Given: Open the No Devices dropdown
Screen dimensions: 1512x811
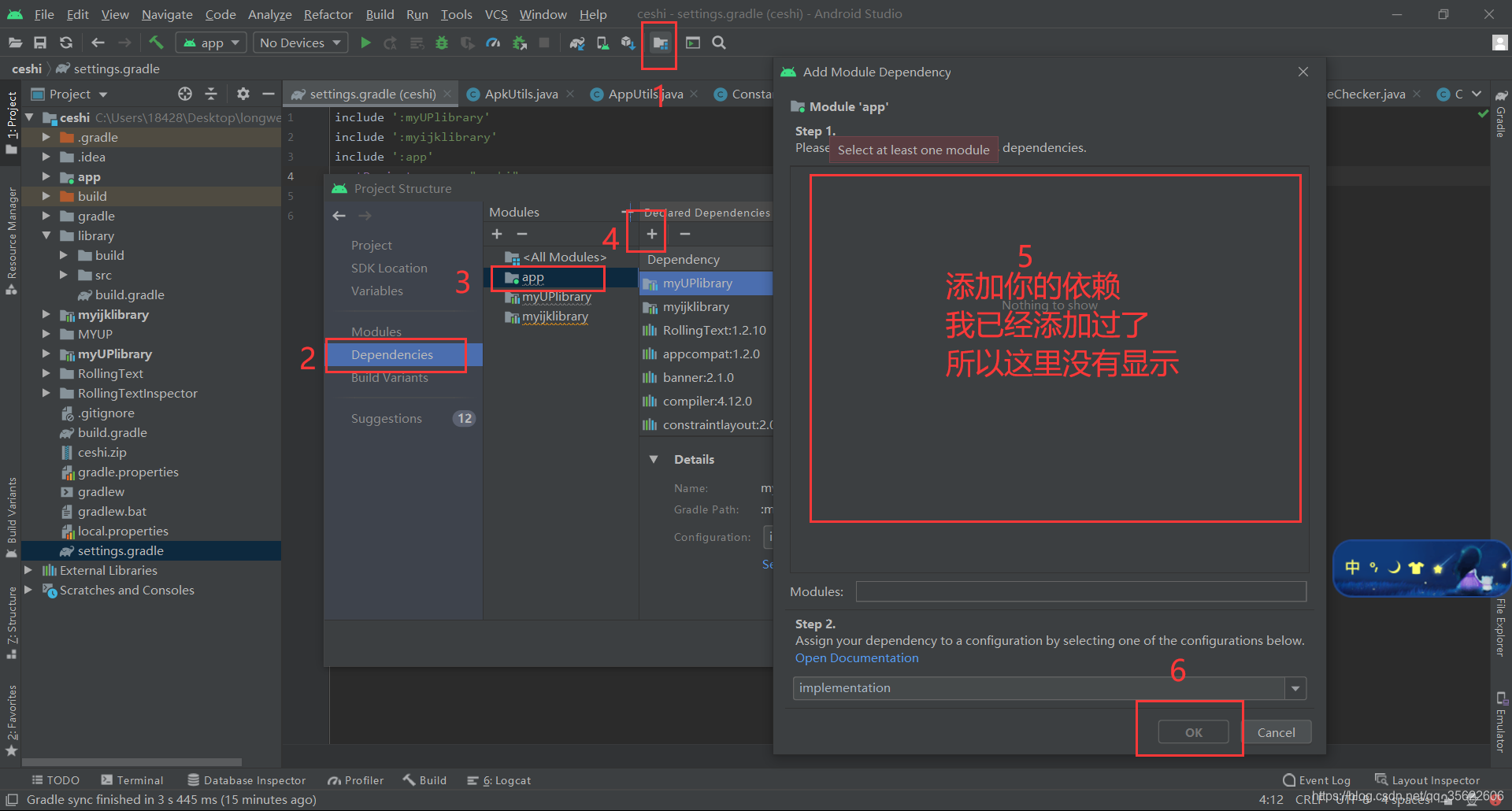Looking at the screenshot, I should point(300,43).
